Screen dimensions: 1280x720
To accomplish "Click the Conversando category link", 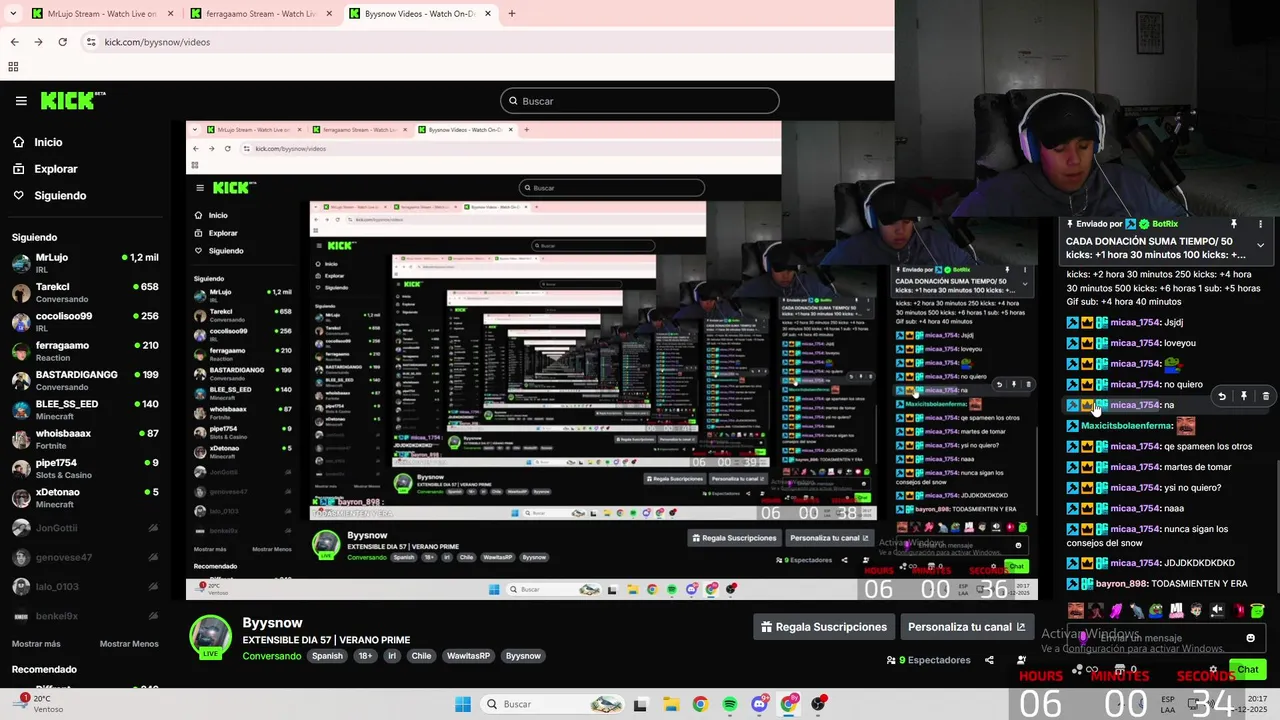I will coord(272,656).
